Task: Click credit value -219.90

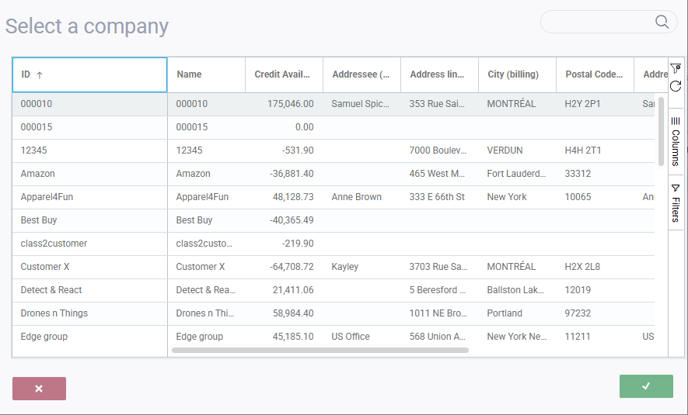Action: pos(298,243)
